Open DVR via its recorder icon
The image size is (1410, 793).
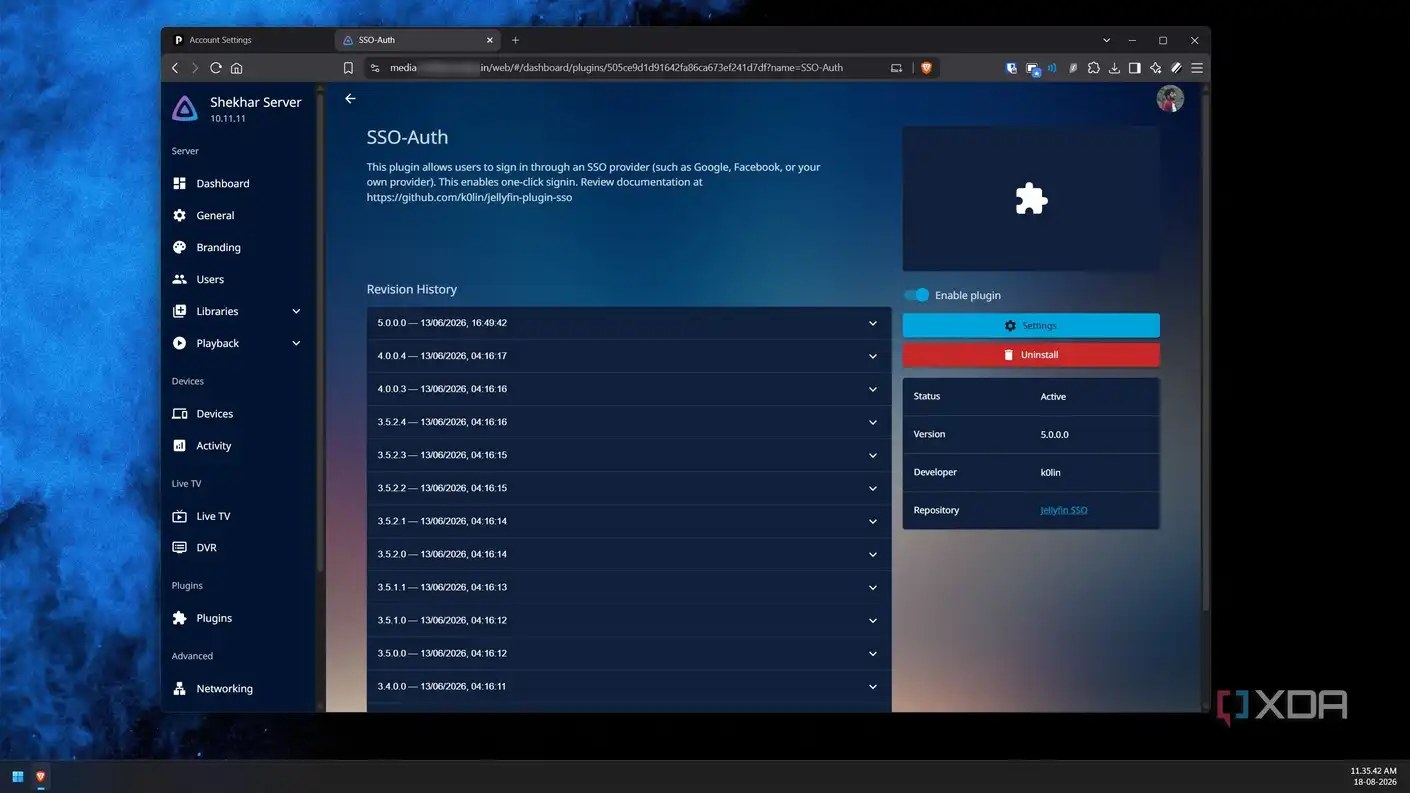pyautogui.click(x=179, y=547)
